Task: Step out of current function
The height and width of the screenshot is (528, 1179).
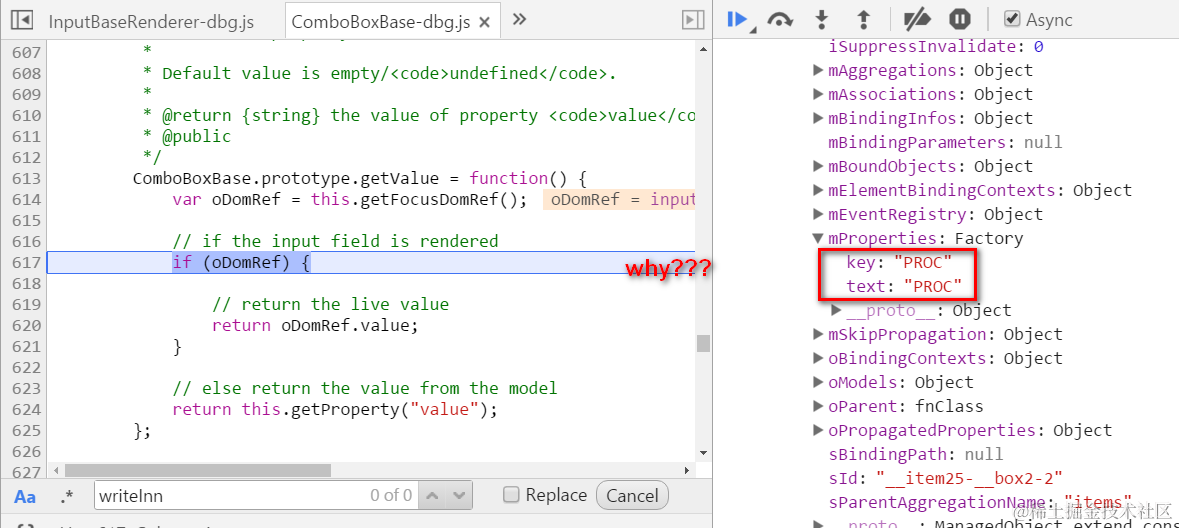Action: (864, 20)
